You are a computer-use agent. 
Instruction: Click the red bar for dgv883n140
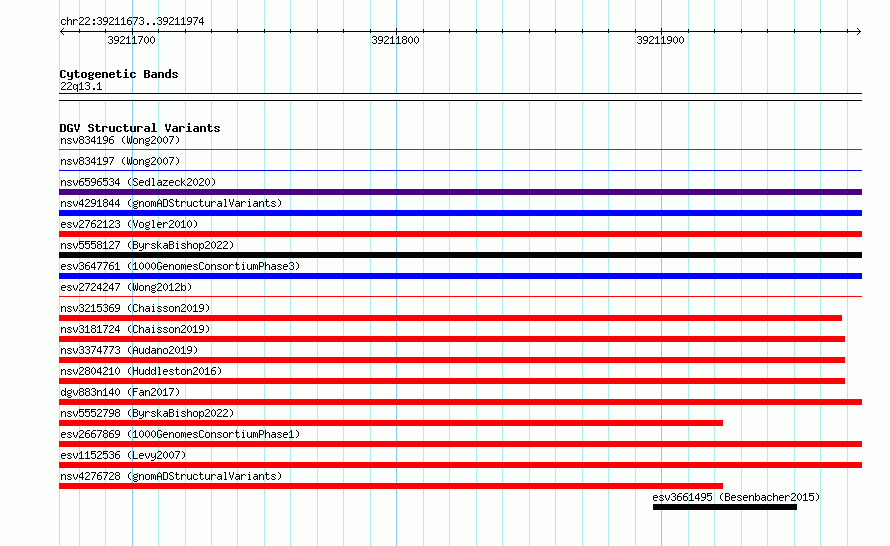point(460,402)
